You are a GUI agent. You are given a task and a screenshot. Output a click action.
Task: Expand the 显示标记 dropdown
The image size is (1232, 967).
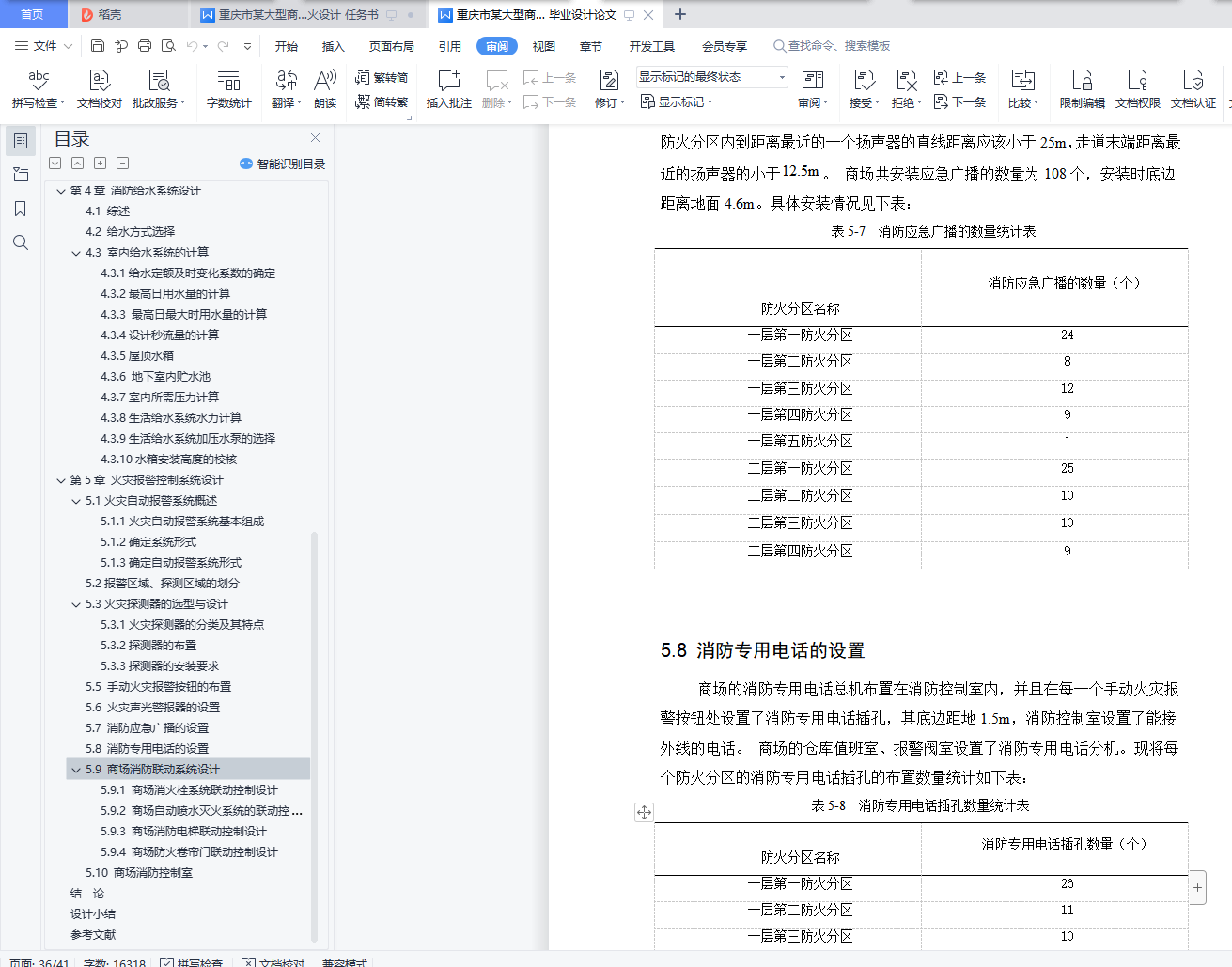tap(677, 101)
